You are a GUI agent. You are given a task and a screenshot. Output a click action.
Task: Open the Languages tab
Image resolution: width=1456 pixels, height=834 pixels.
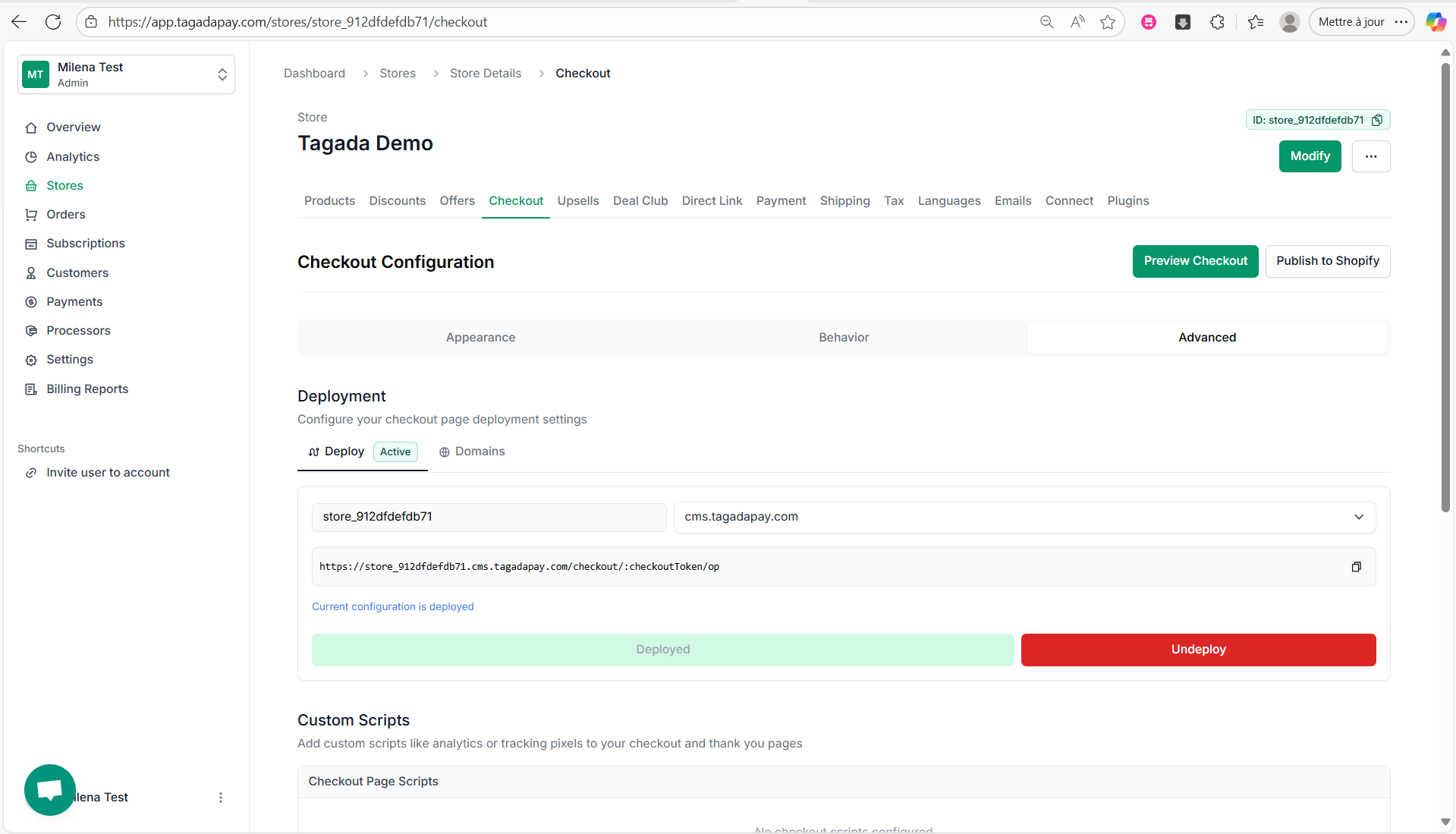tap(949, 201)
